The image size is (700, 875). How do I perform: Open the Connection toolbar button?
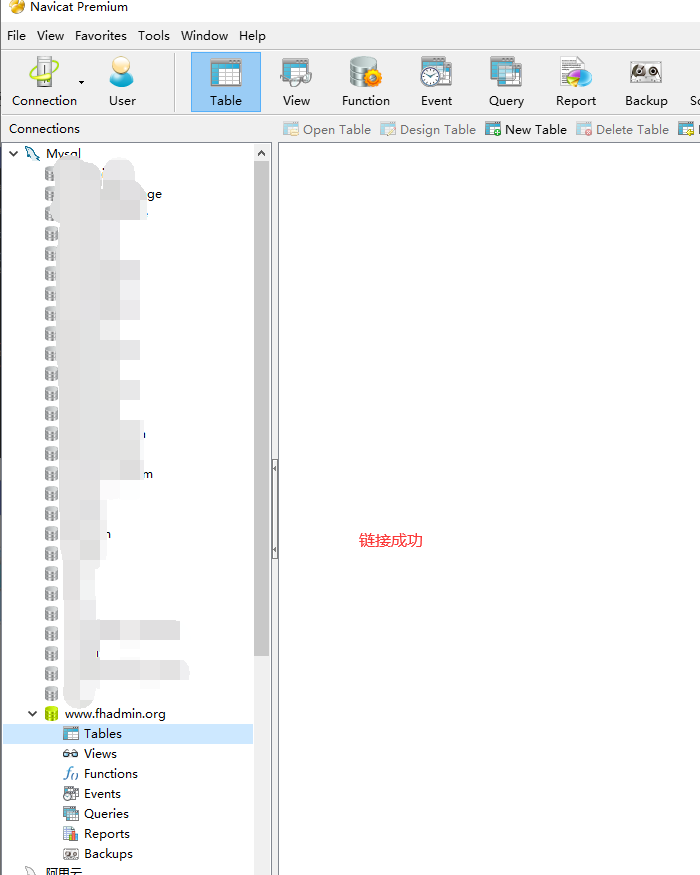[44, 82]
